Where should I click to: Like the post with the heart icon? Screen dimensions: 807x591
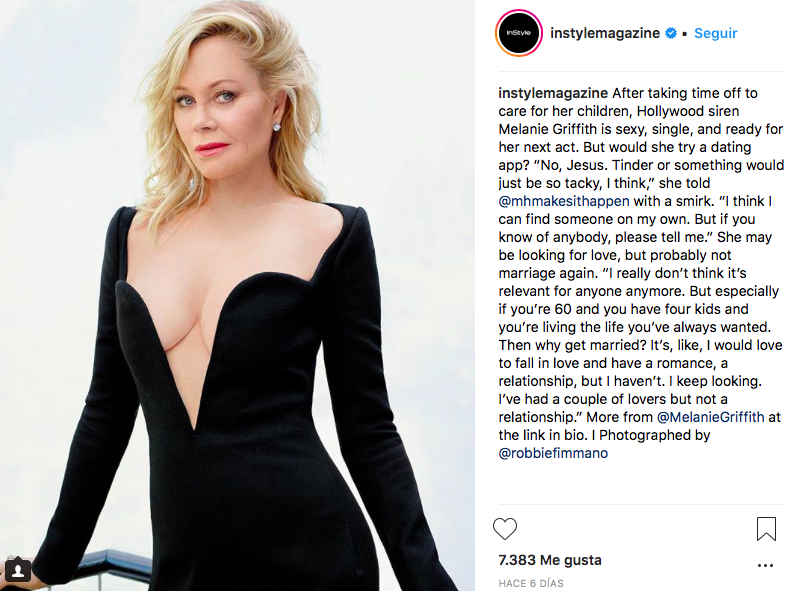tap(505, 529)
